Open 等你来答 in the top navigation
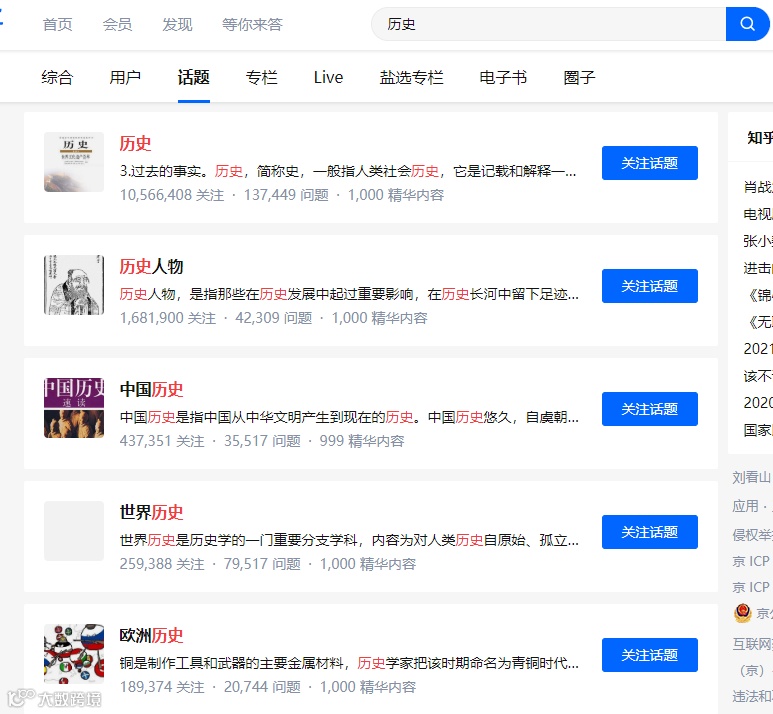773x714 pixels. point(252,24)
